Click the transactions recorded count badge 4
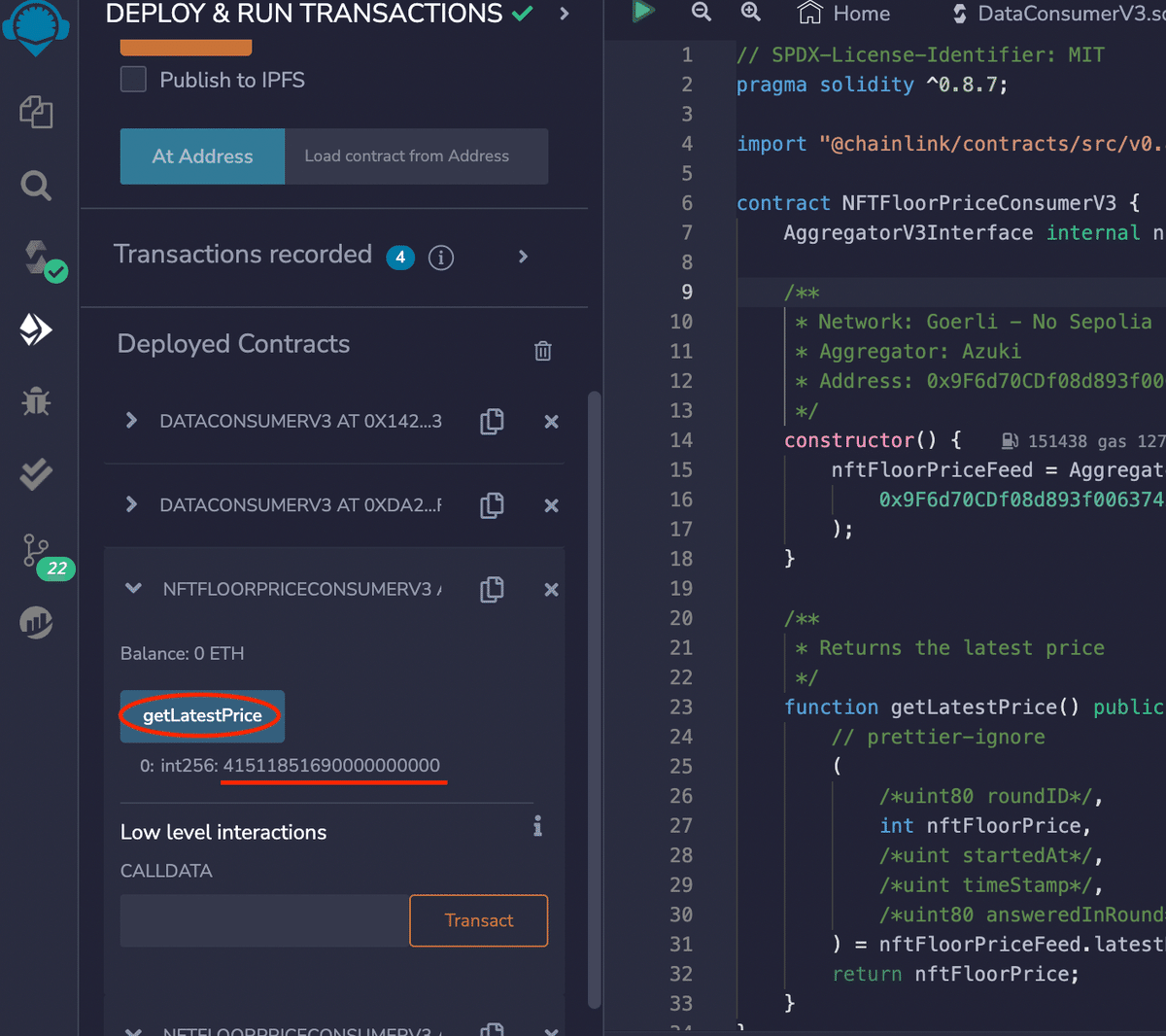 coord(400,258)
